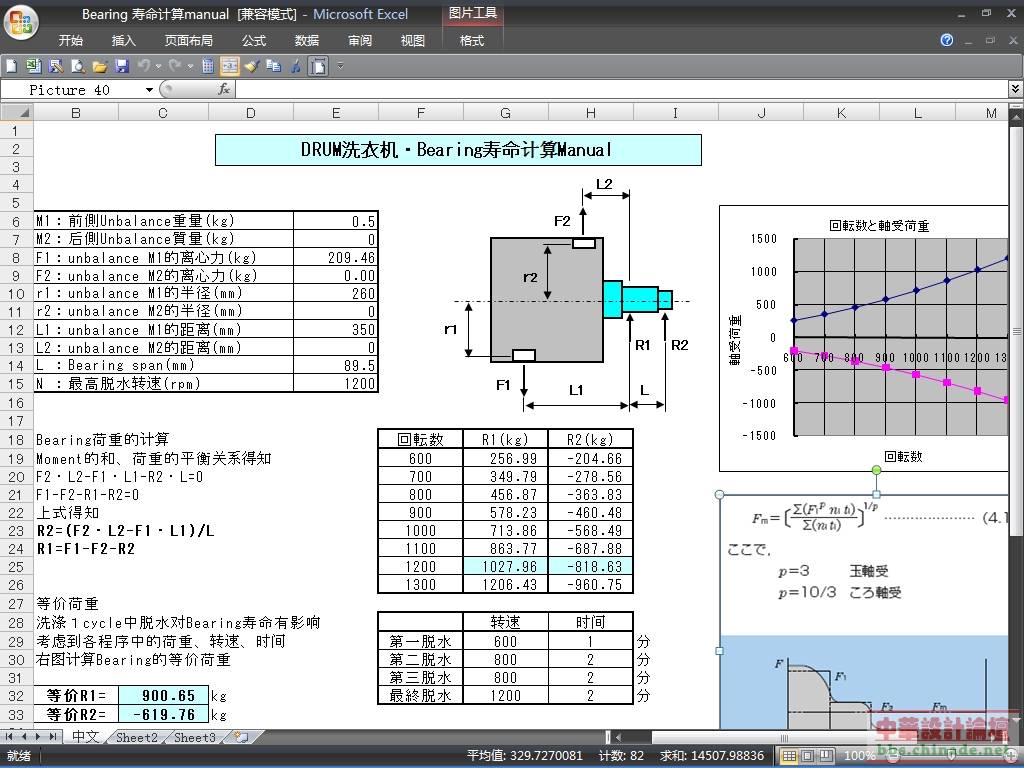Undo the last action in the toolbar
The height and width of the screenshot is (768, 1024).
pyautogui.click(x=144, y=65)
